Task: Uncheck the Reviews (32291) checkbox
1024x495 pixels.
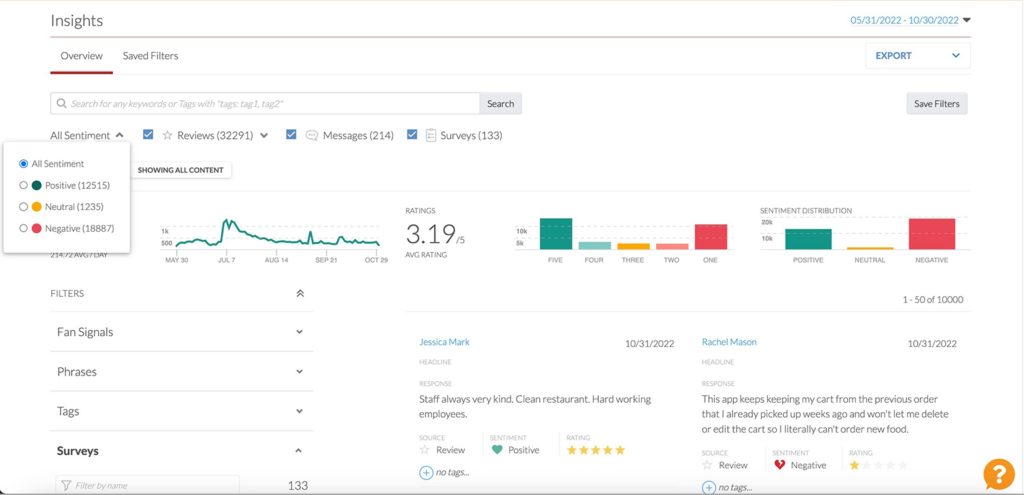Action: (148, 135)
